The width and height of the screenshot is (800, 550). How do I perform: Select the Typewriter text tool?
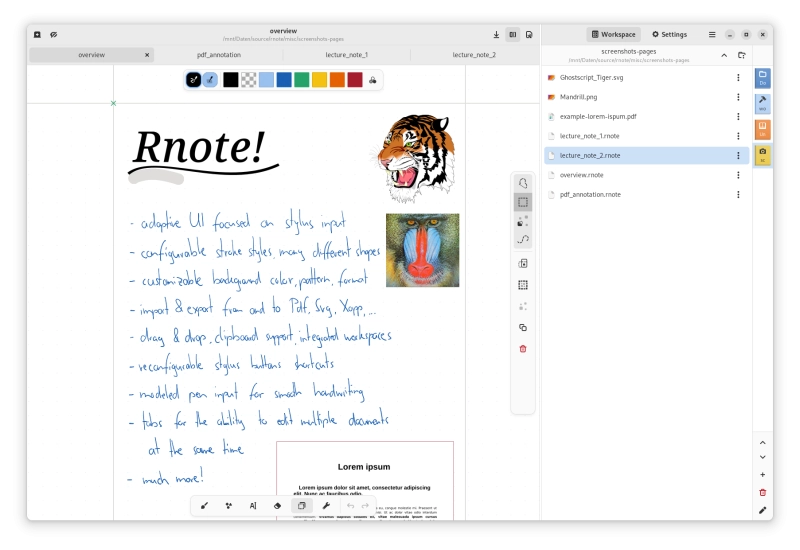coord(253,506)
